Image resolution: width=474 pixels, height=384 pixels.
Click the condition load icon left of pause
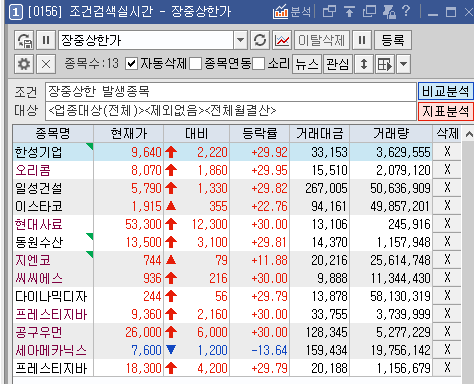click(x=24, y=40)
